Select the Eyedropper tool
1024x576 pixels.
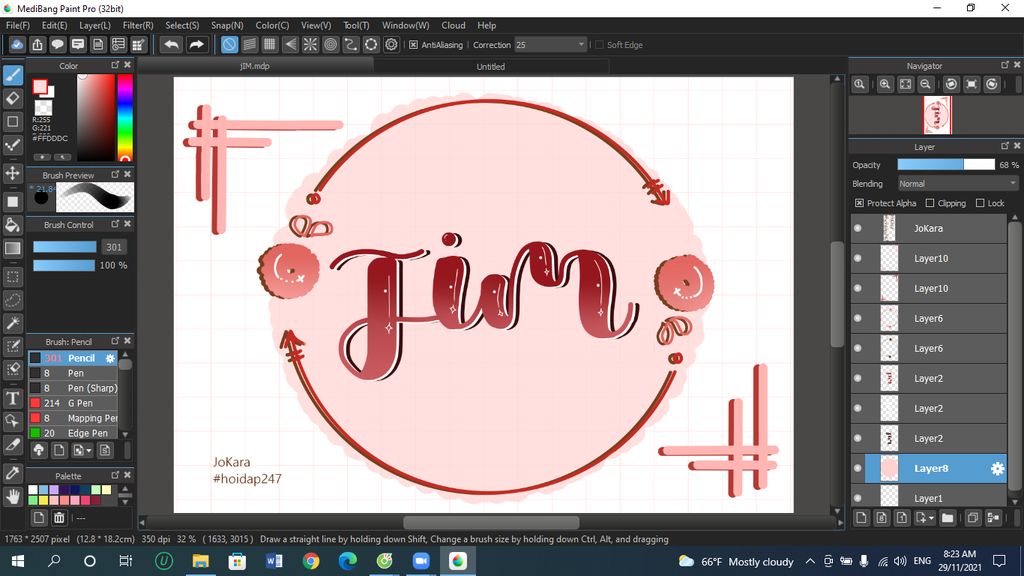12,473
